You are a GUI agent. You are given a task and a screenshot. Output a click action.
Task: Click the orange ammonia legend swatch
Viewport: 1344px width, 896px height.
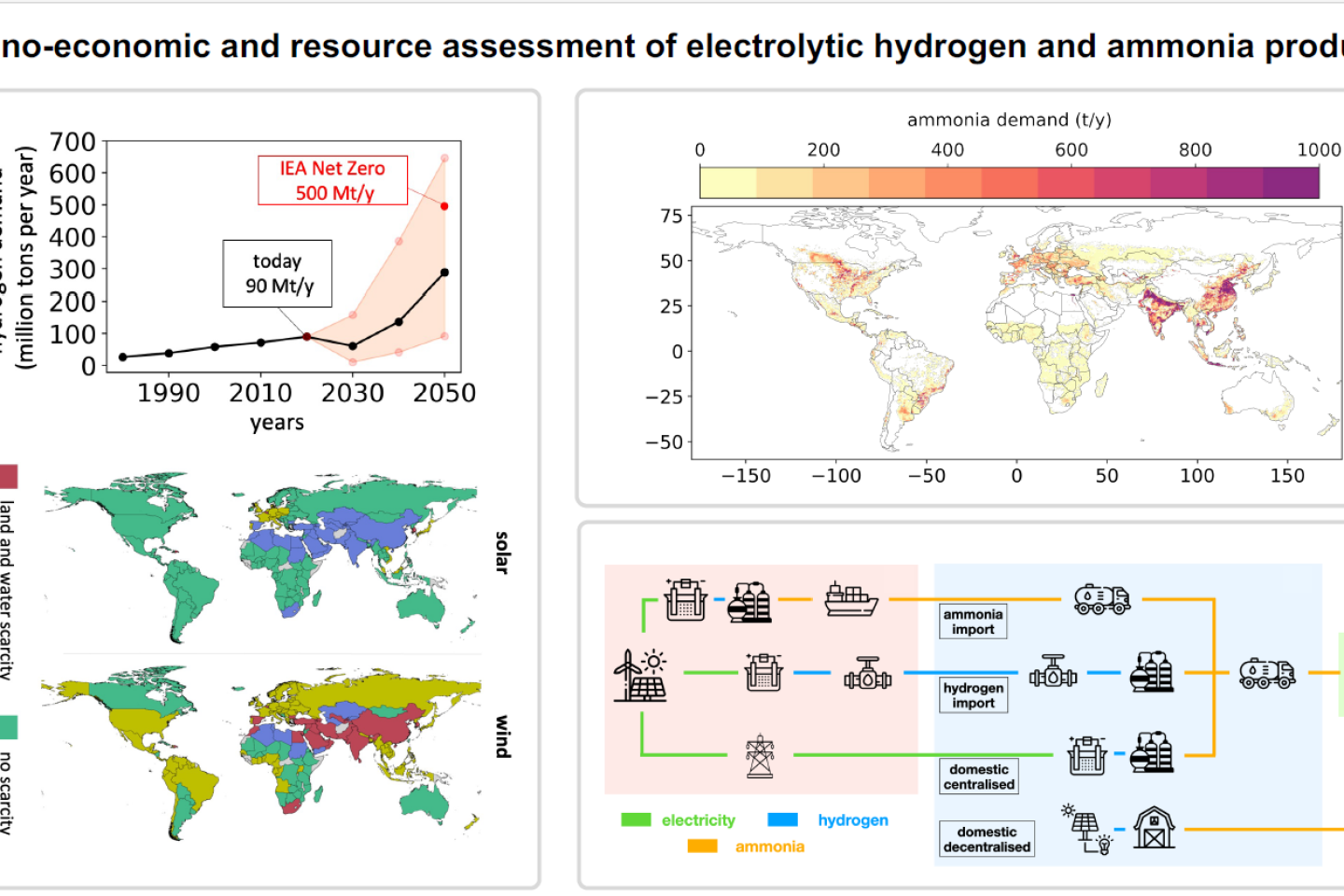coord(703,846)
